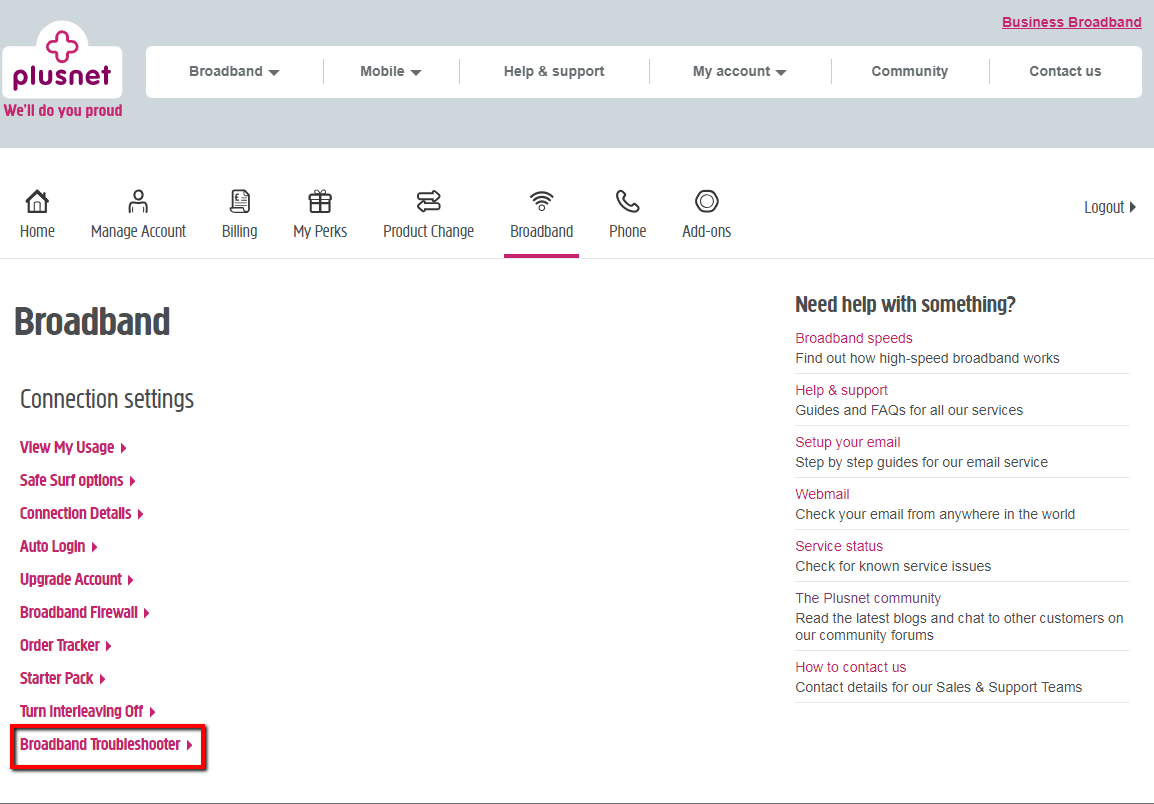Open Webmail from the help panel

pos(822,493)
